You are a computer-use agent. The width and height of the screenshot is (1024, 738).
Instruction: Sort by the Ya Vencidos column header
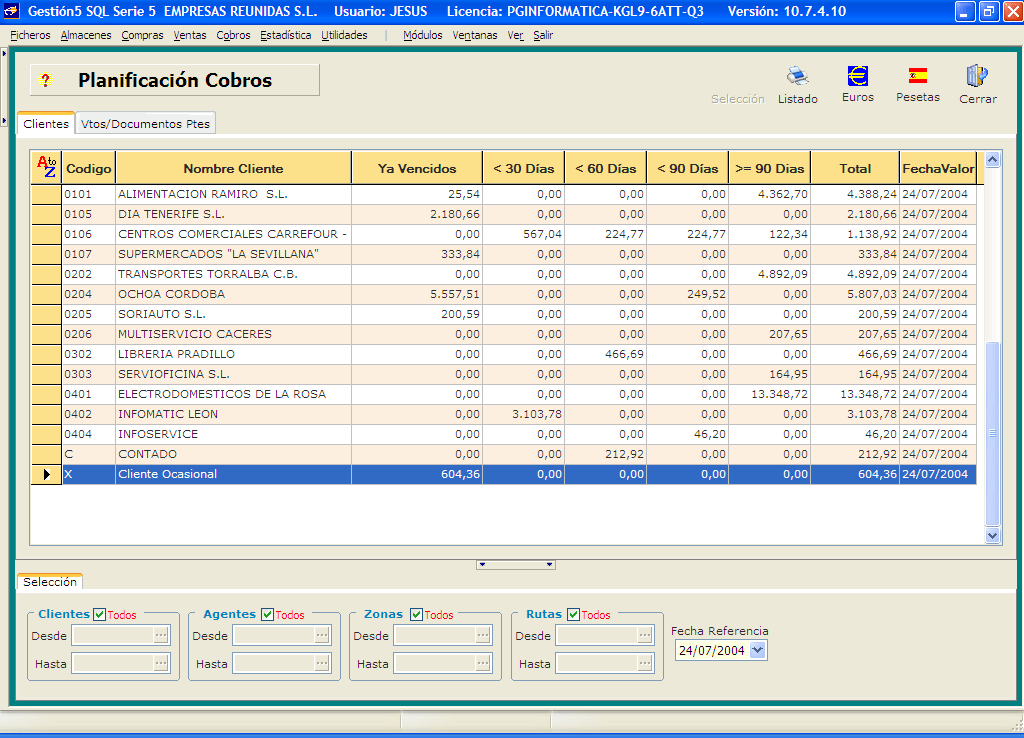[416, 168]
